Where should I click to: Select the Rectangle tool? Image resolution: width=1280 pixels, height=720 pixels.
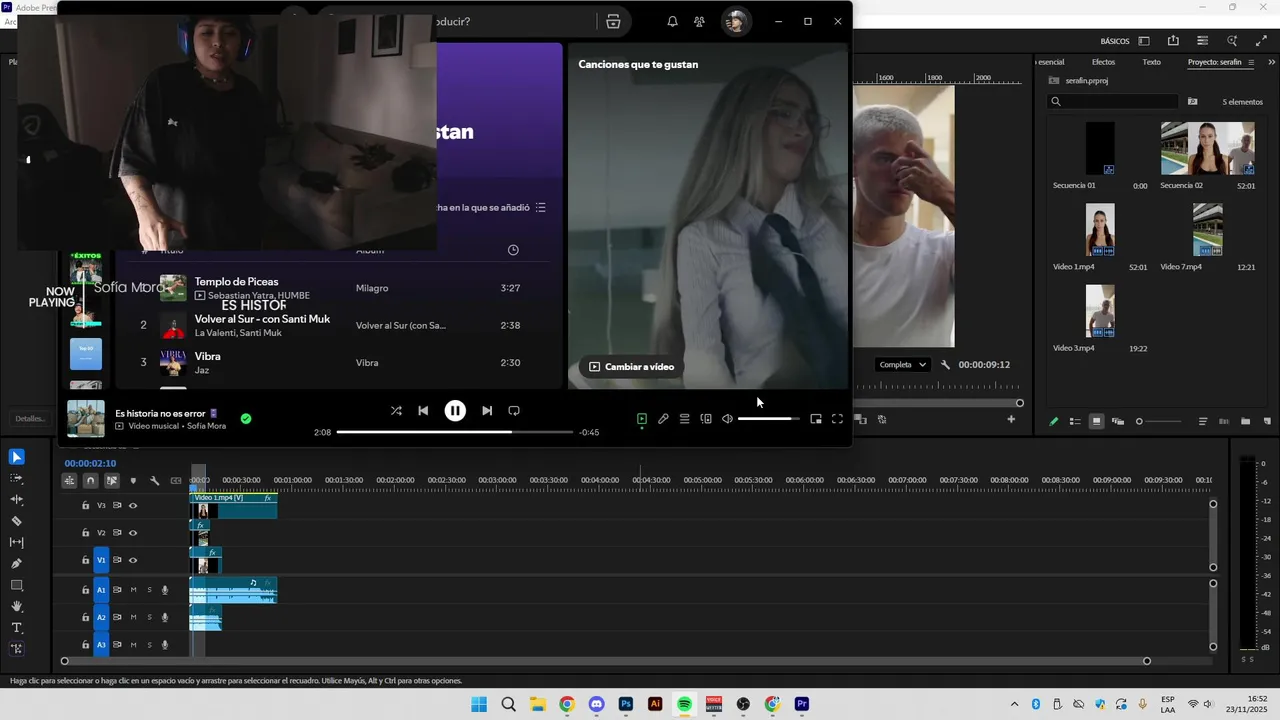coord(17,585)
